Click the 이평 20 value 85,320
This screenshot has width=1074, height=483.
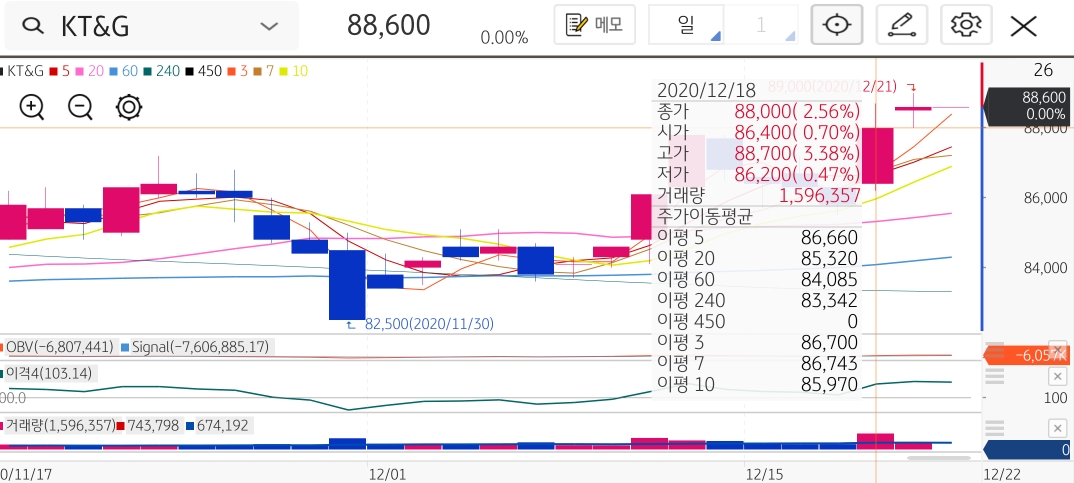[829, 259]
